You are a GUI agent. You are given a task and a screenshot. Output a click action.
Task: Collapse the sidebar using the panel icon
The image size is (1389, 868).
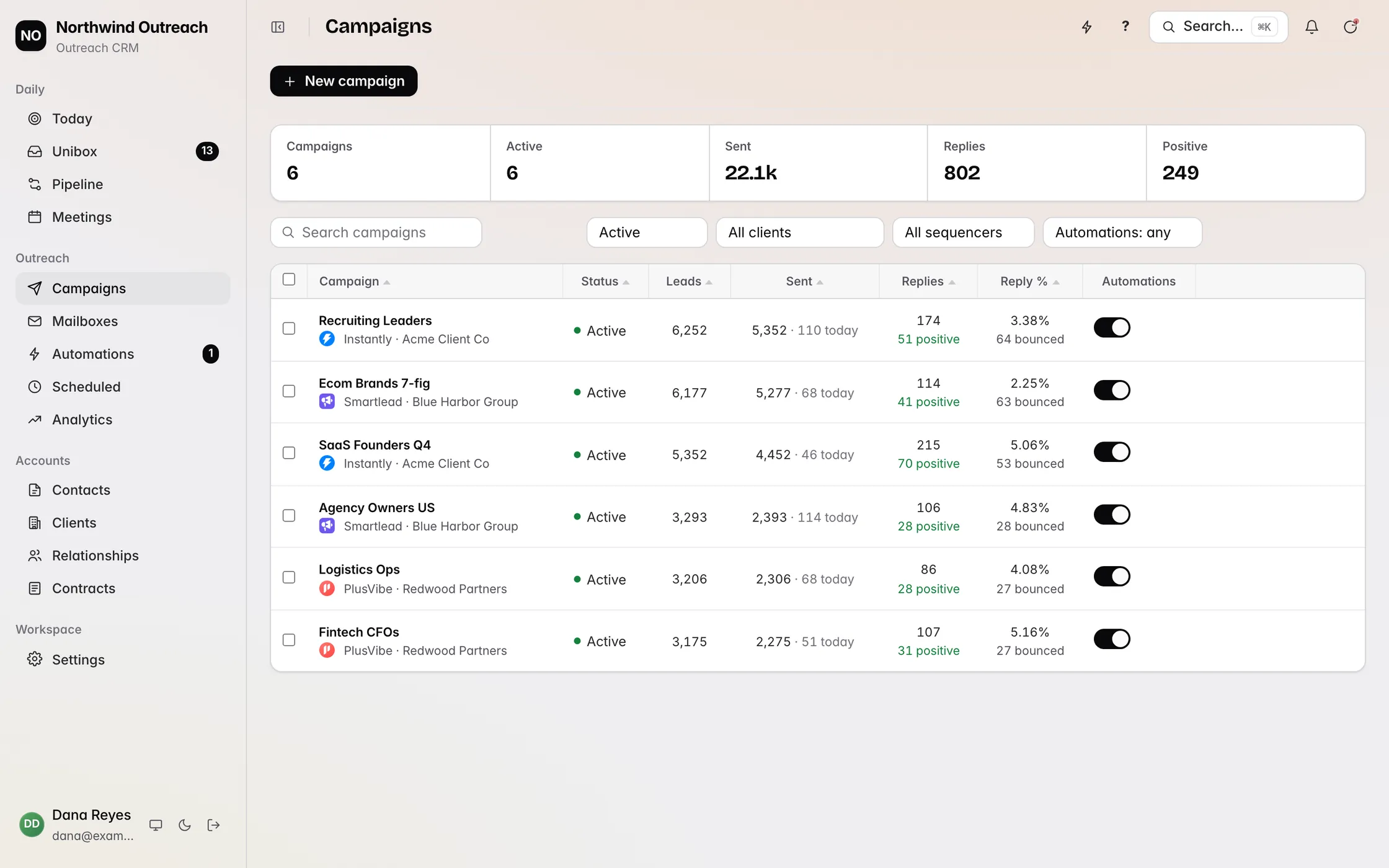[278, 27]
